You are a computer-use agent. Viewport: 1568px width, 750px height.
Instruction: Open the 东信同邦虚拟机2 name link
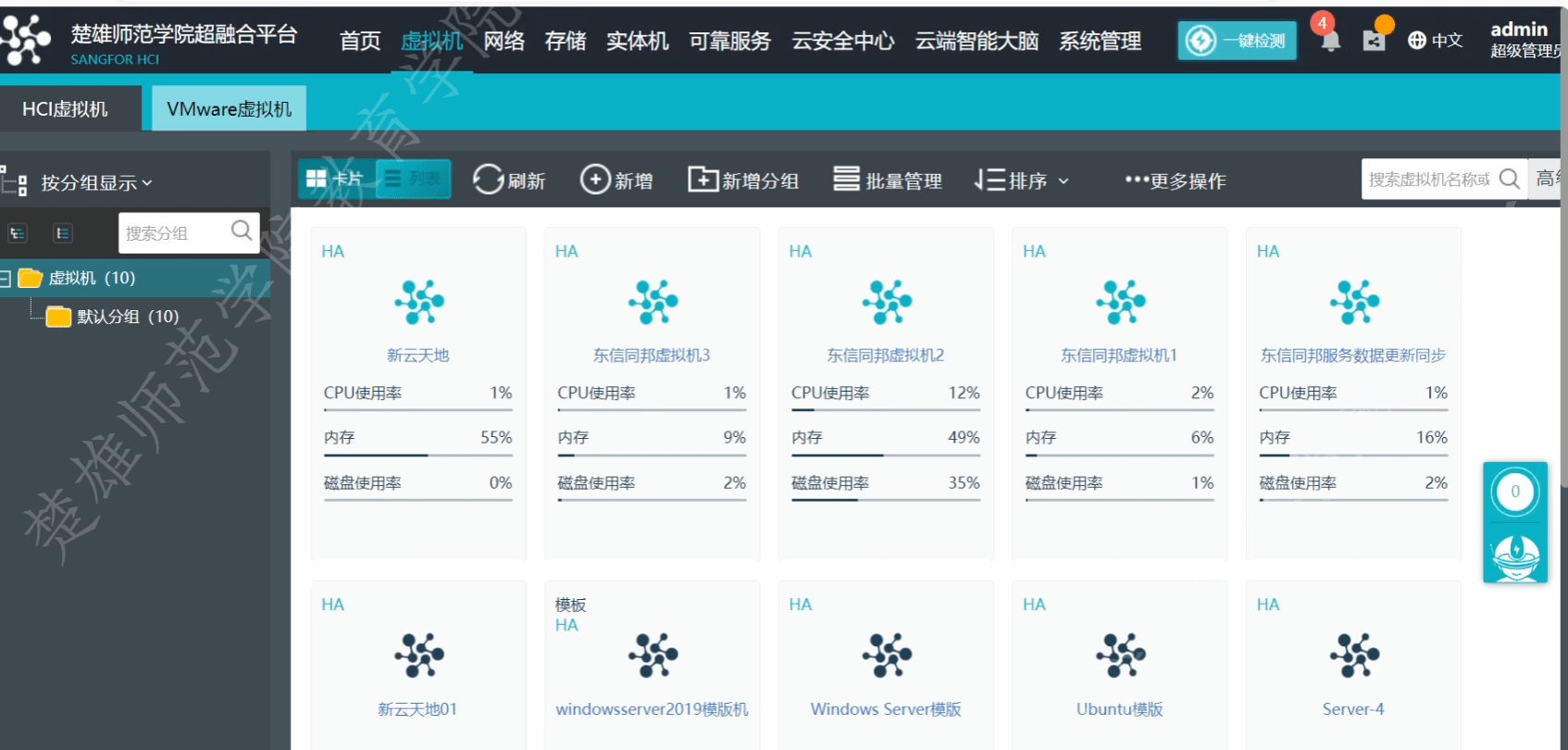[885, 356]
